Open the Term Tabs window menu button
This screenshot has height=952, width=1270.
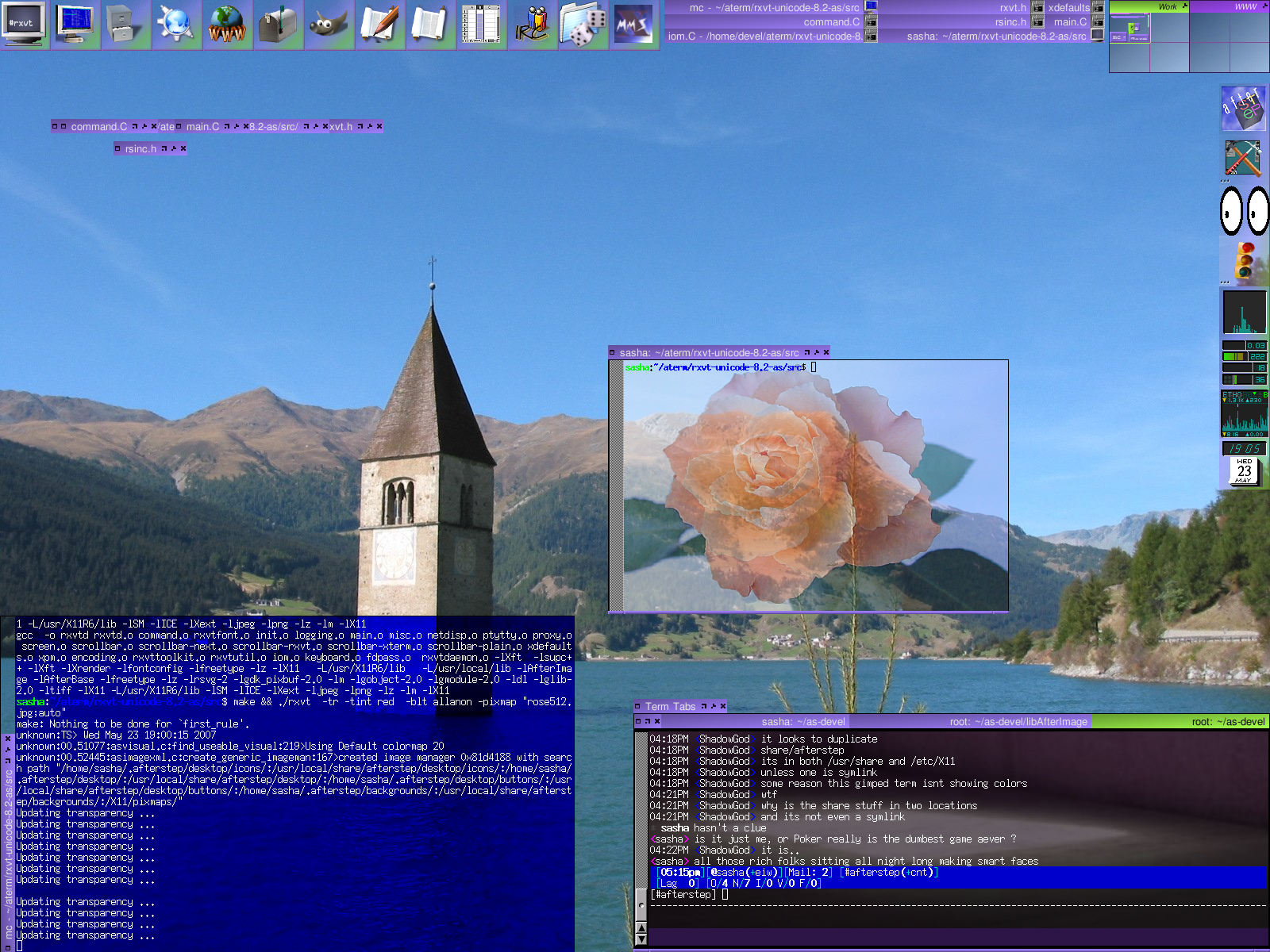coord(637,706)
